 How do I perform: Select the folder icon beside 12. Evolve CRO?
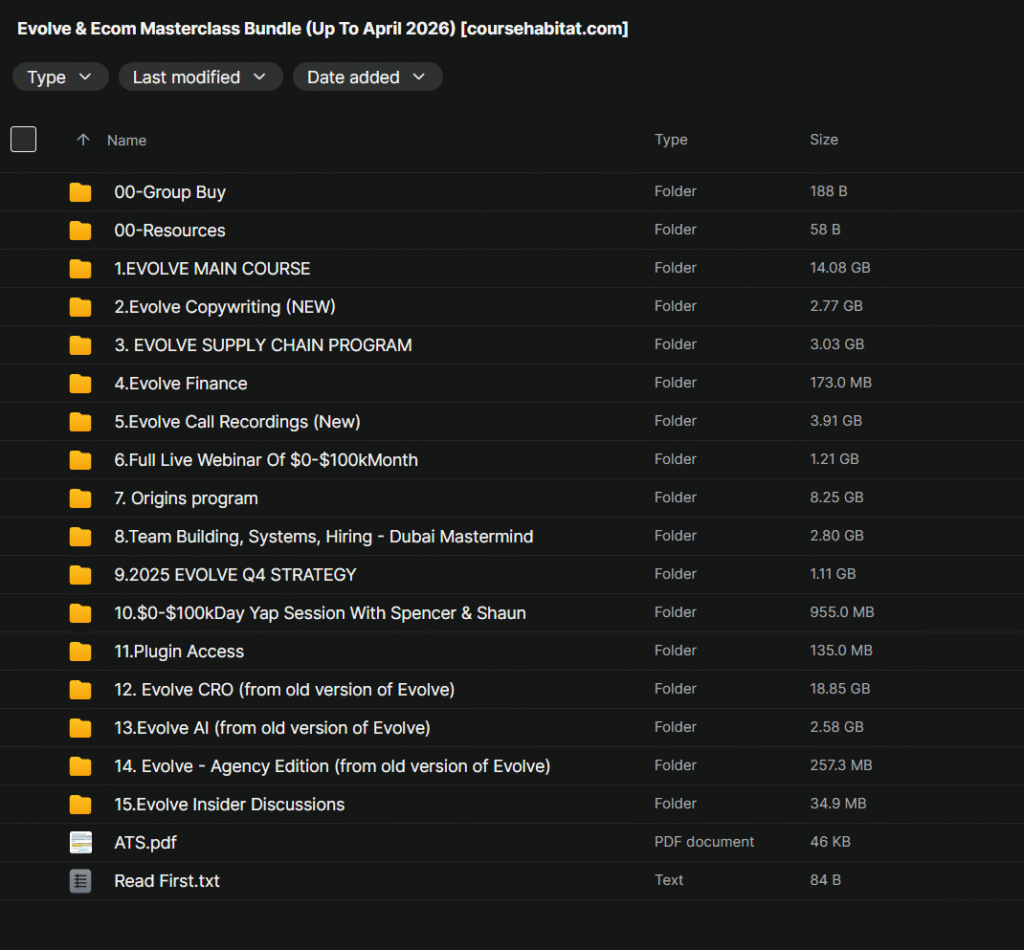pyautogui.click(x=80, y=689)
